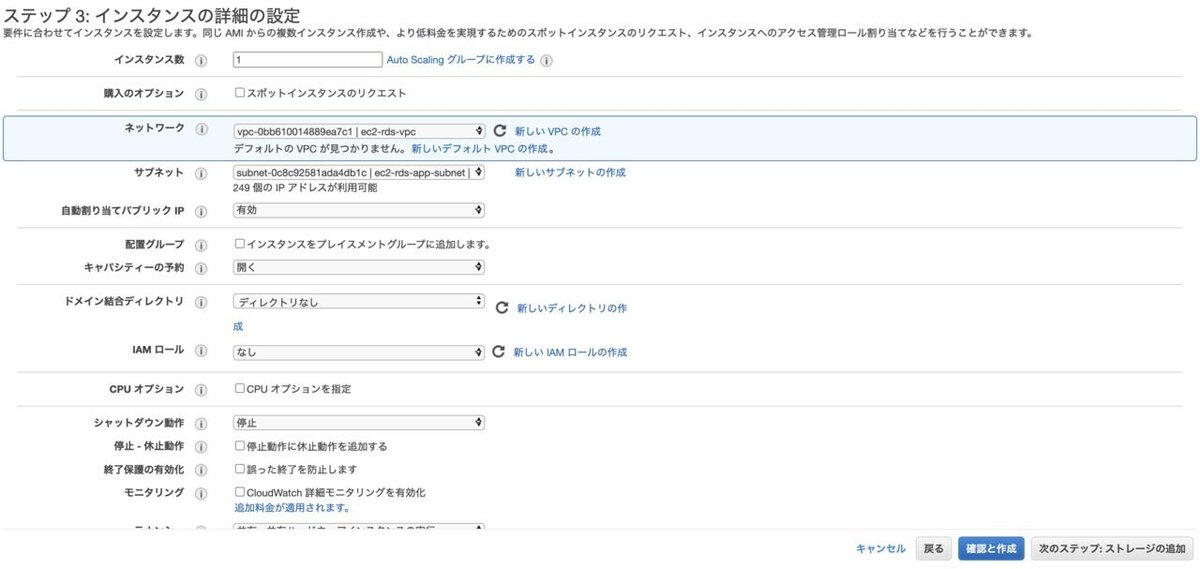Viewport: 1200px width, 569px height.
Task: Click info icon next to 停止 - 休止動作
Action: click(x=201, y=446)
